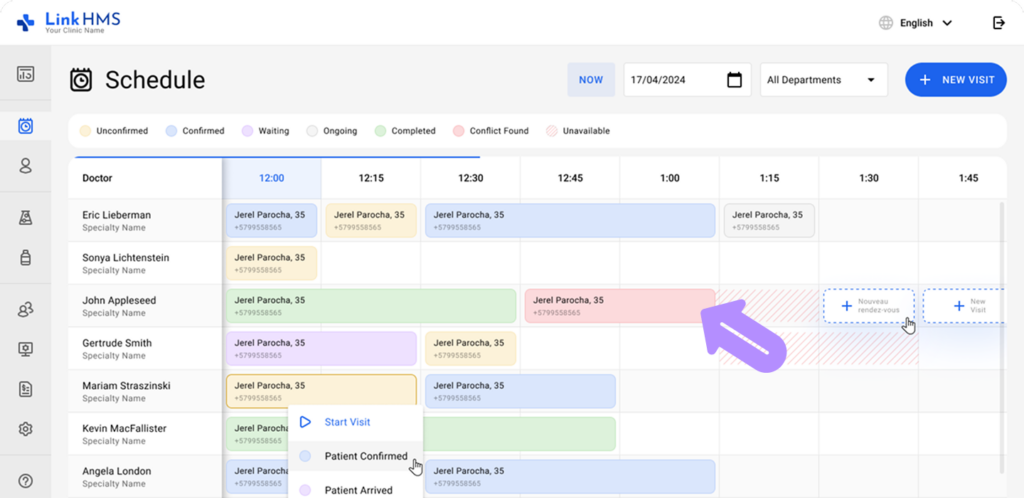This screenshot has width=1024, height=498.
Task: Click doctor name Mariam Straszinski
Action: click(x=126, y=386)
